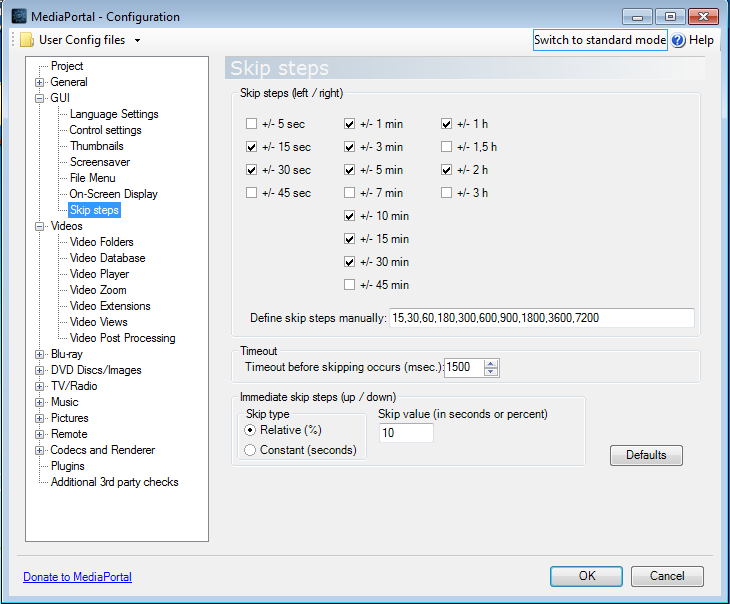Click the Skip value input field
The width and height of the screenshot is (730, 604).
click(x=406, y=433)
